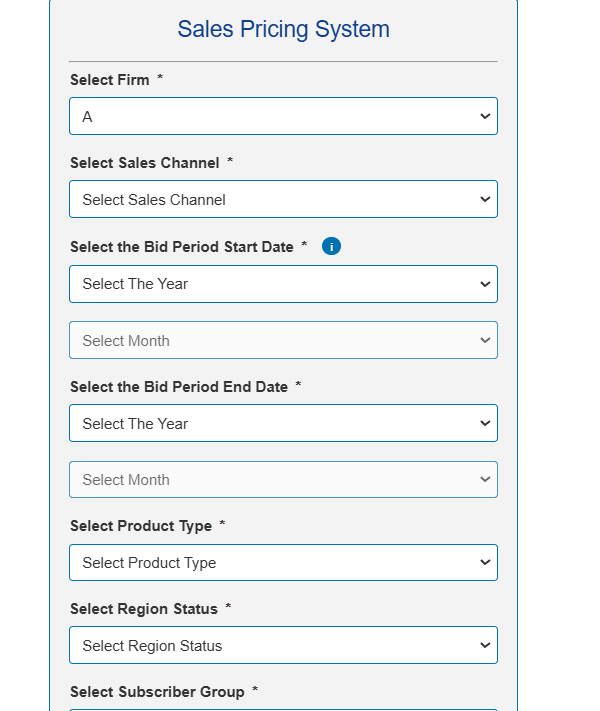
Task: Click the chevron arrow on Sales Channel field
Action: [485, 199]
